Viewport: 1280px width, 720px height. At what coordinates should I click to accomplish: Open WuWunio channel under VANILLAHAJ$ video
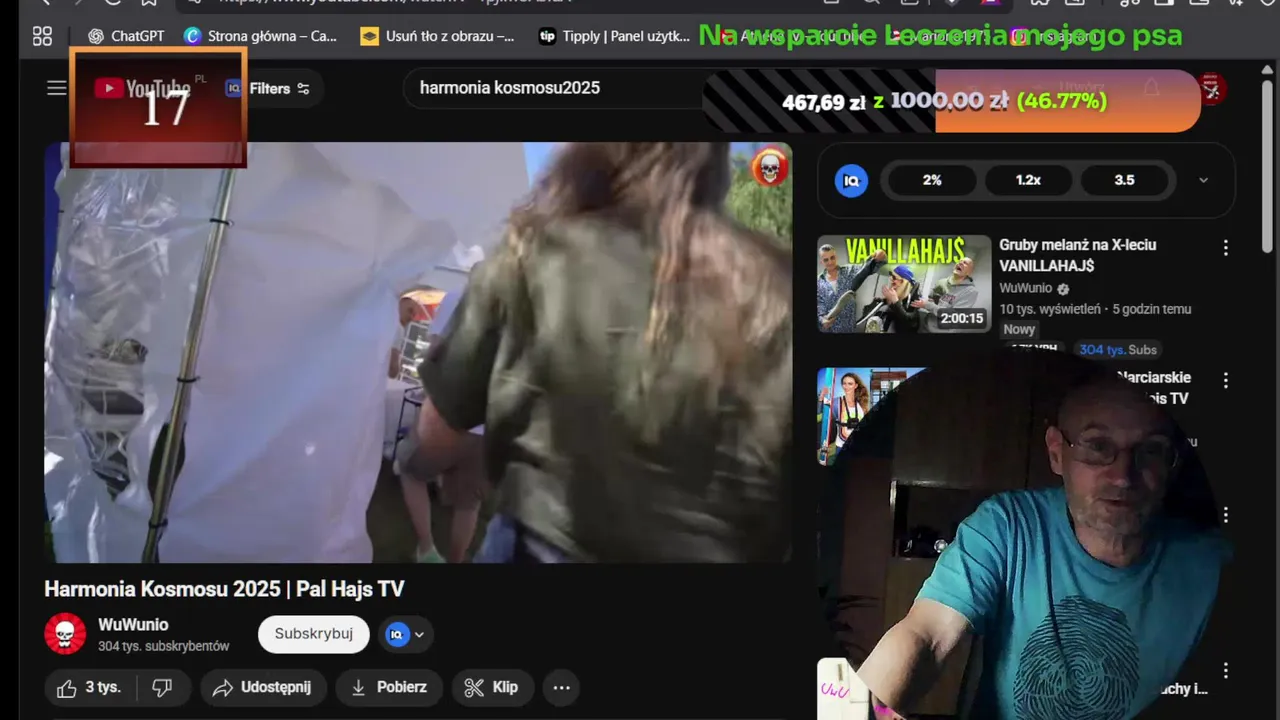click(1026, 288)
